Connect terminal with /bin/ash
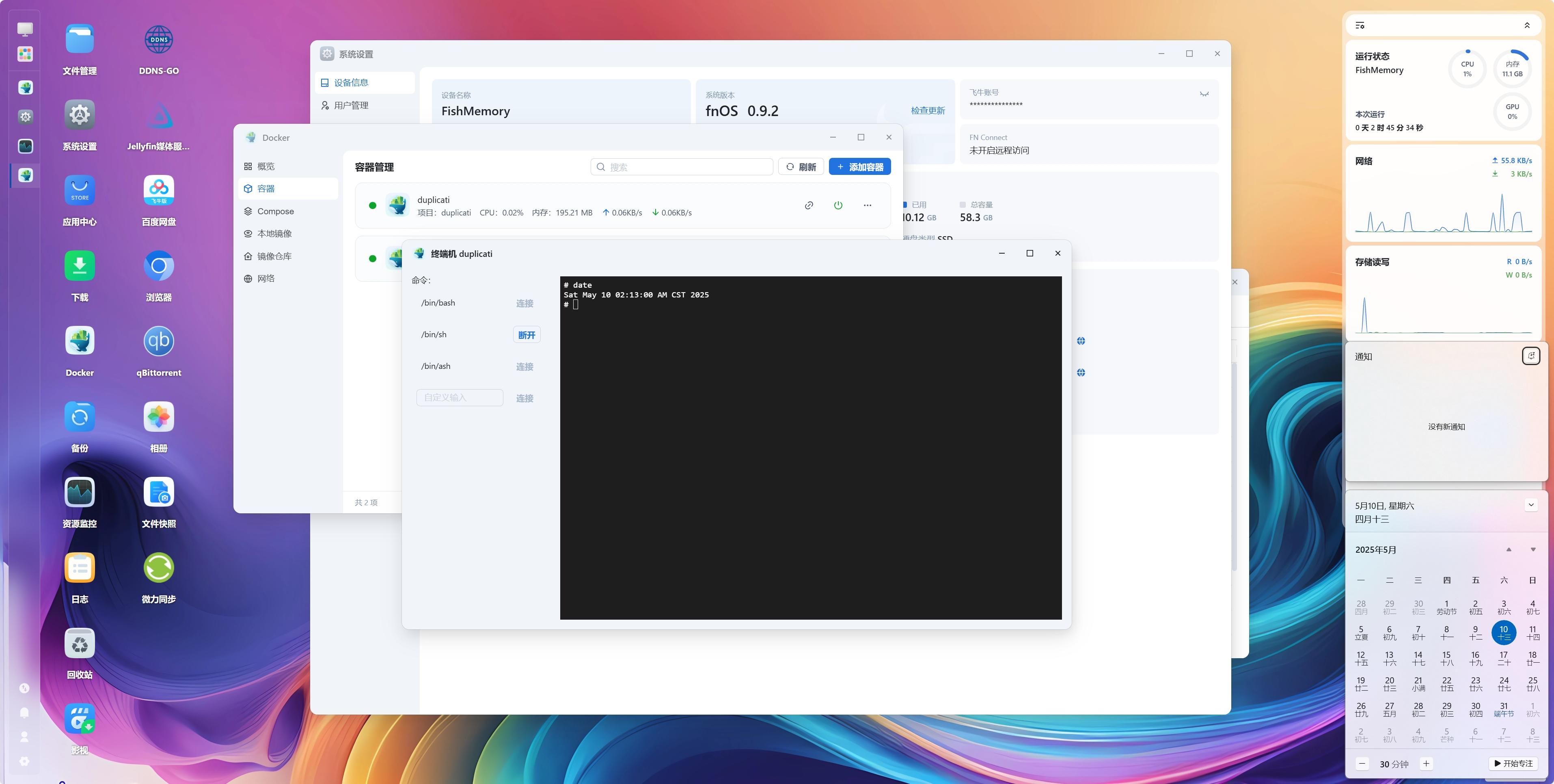The width and height of the screenshot is (1554, 784). click(524, 367)
